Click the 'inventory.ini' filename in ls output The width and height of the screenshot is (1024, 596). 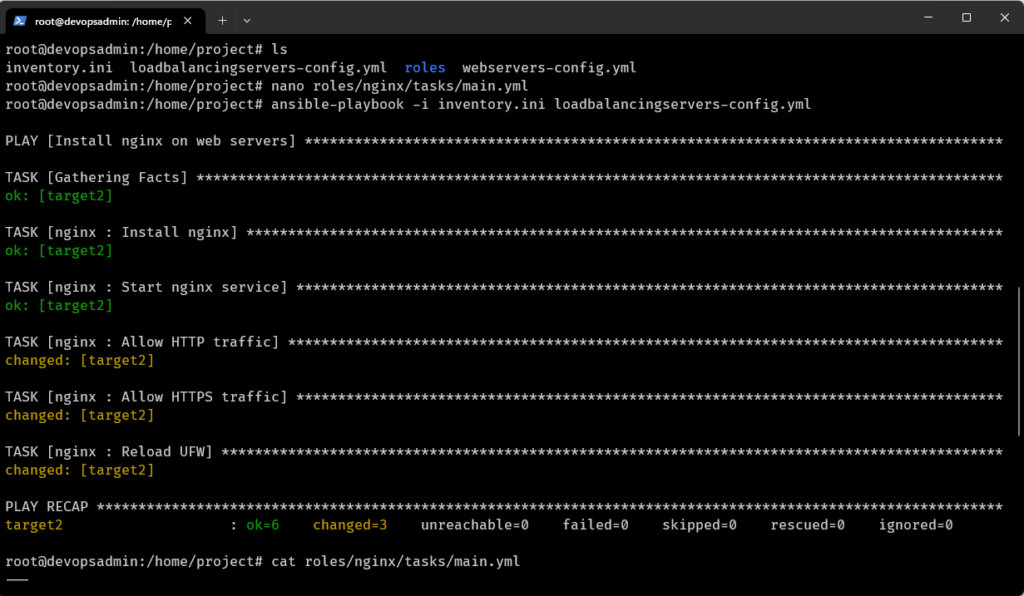click(x=58, y=67)
